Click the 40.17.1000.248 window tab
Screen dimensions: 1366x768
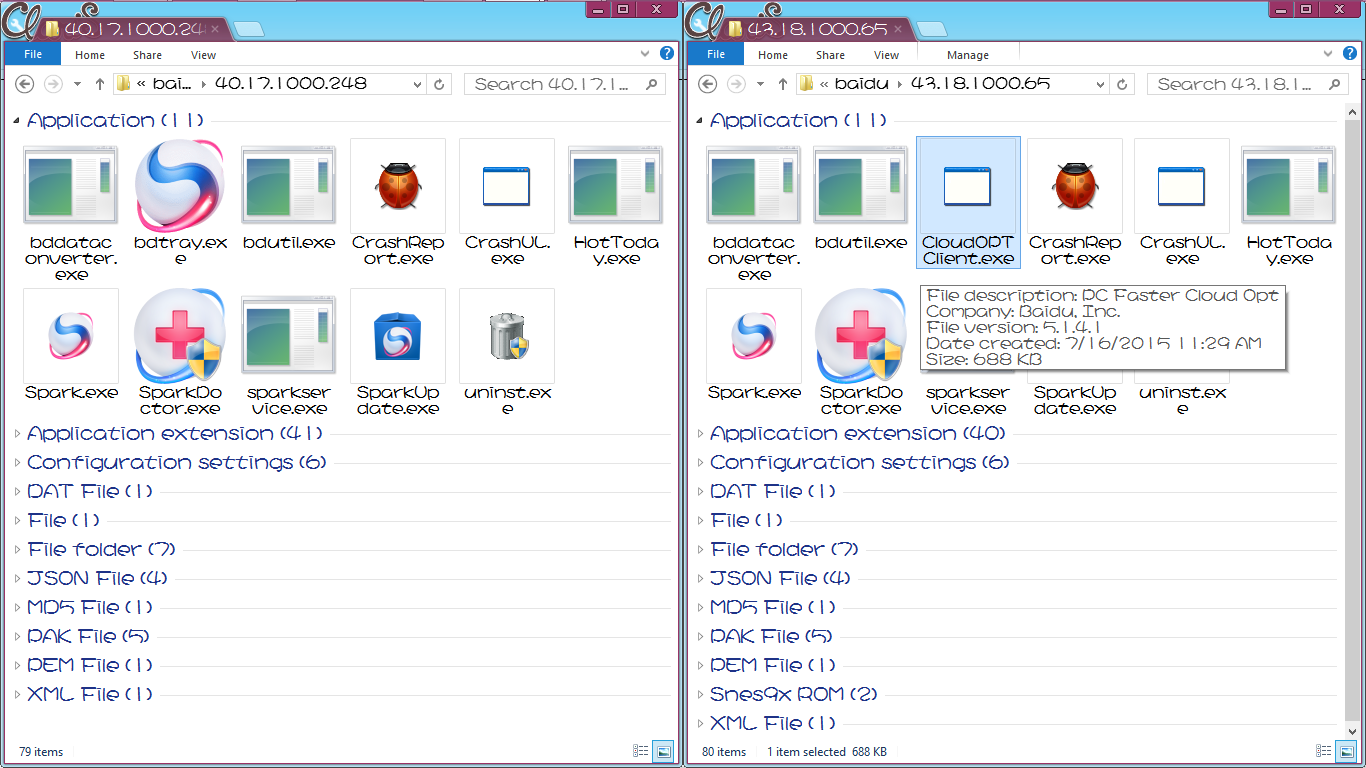tap(134, 29)
